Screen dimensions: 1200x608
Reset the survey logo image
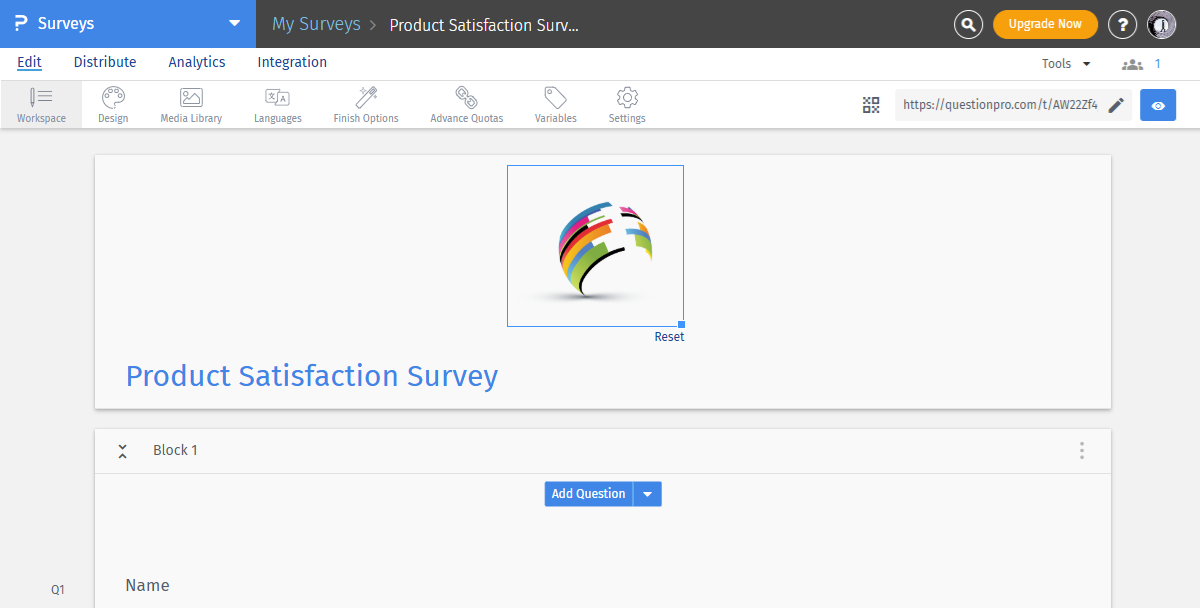(x=669, y=336)
